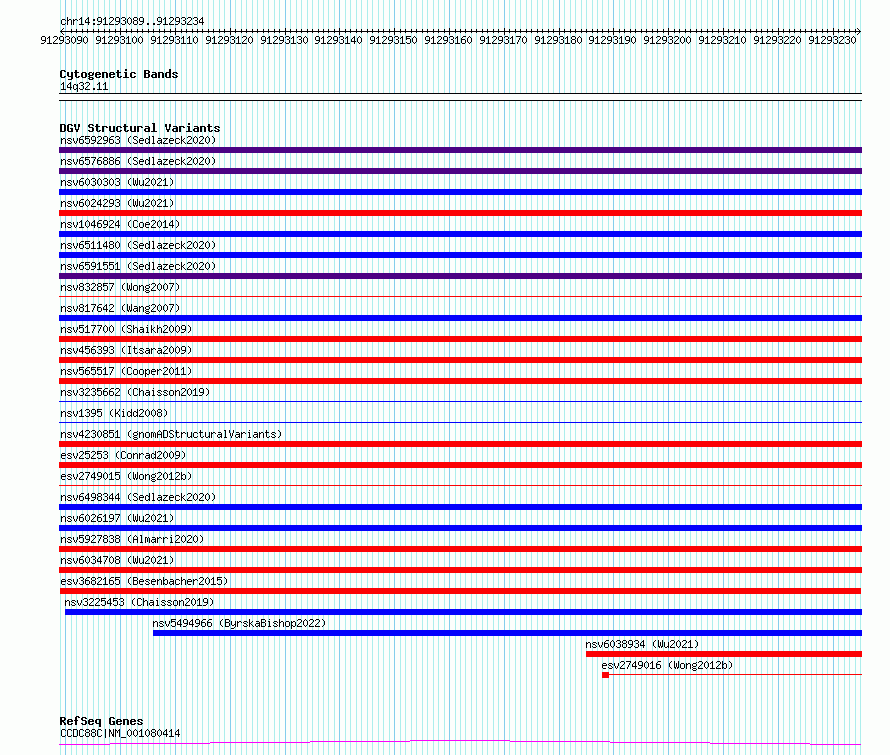Click the blue bar under nsv6030303
Image resolution: width=890 pixels, height=755 pixels.
(460, 192)
